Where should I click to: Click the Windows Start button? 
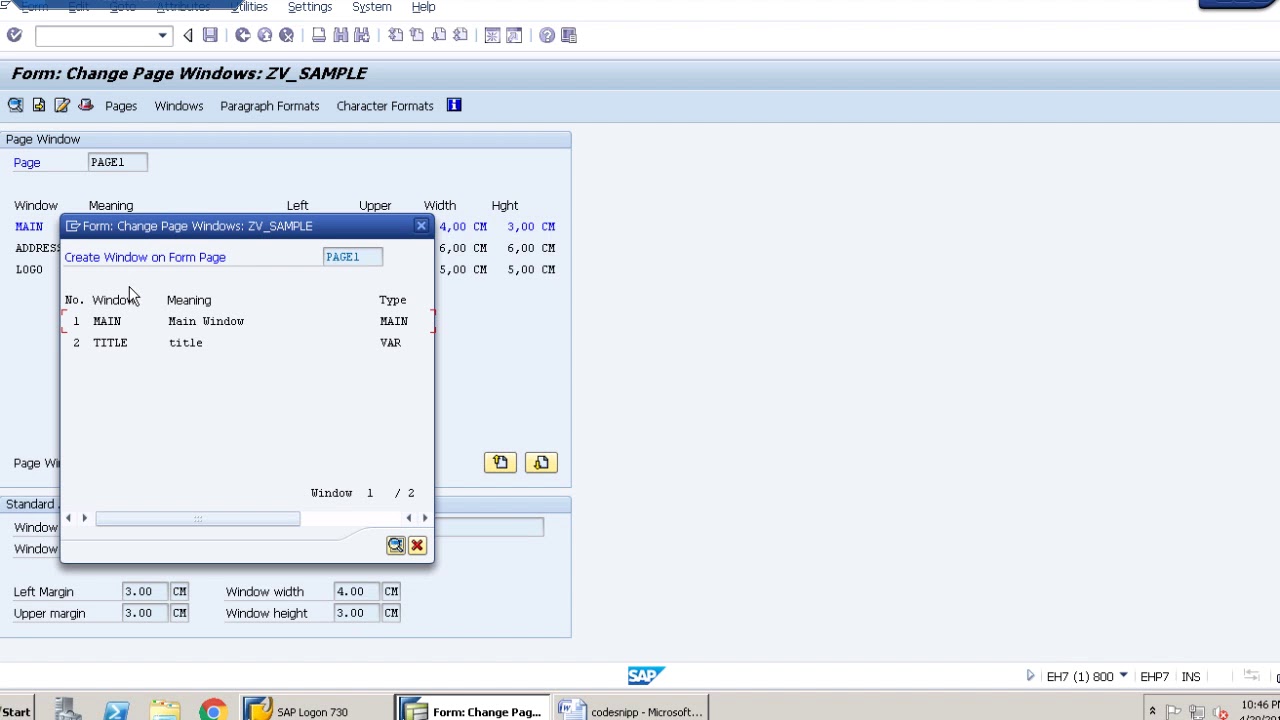[16, 711]
